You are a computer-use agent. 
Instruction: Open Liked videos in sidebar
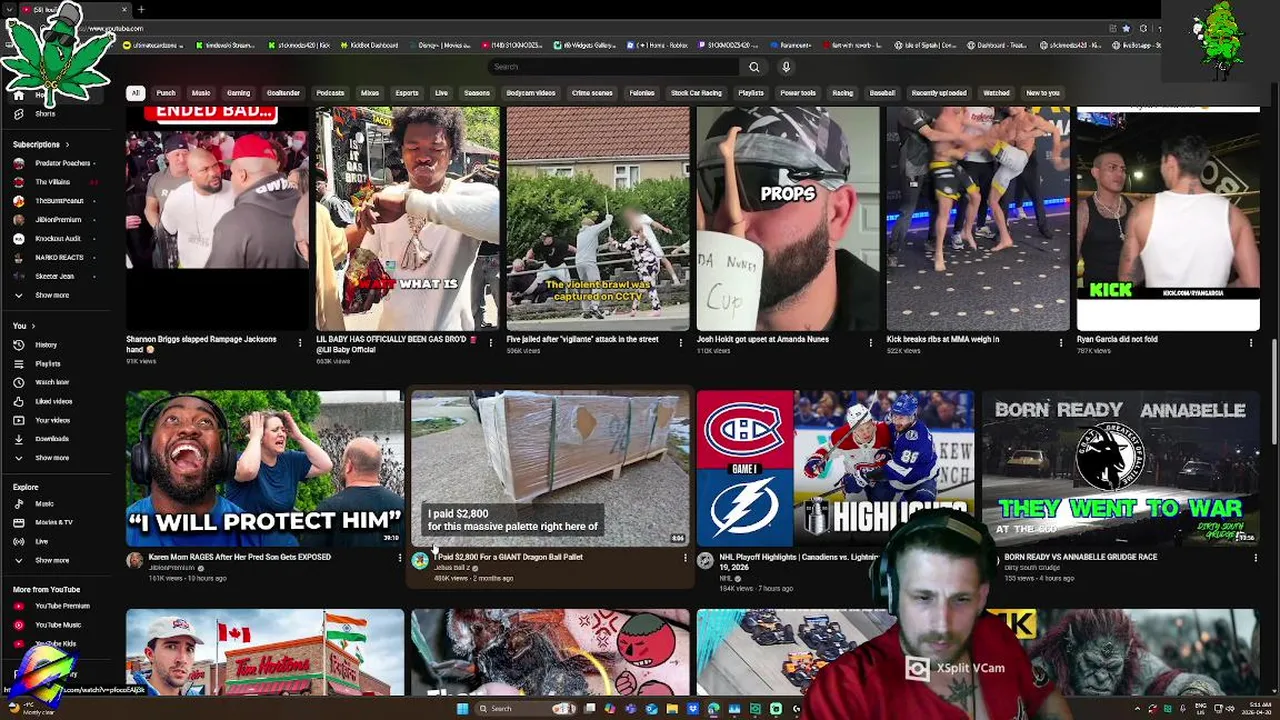tap(54, 401)
